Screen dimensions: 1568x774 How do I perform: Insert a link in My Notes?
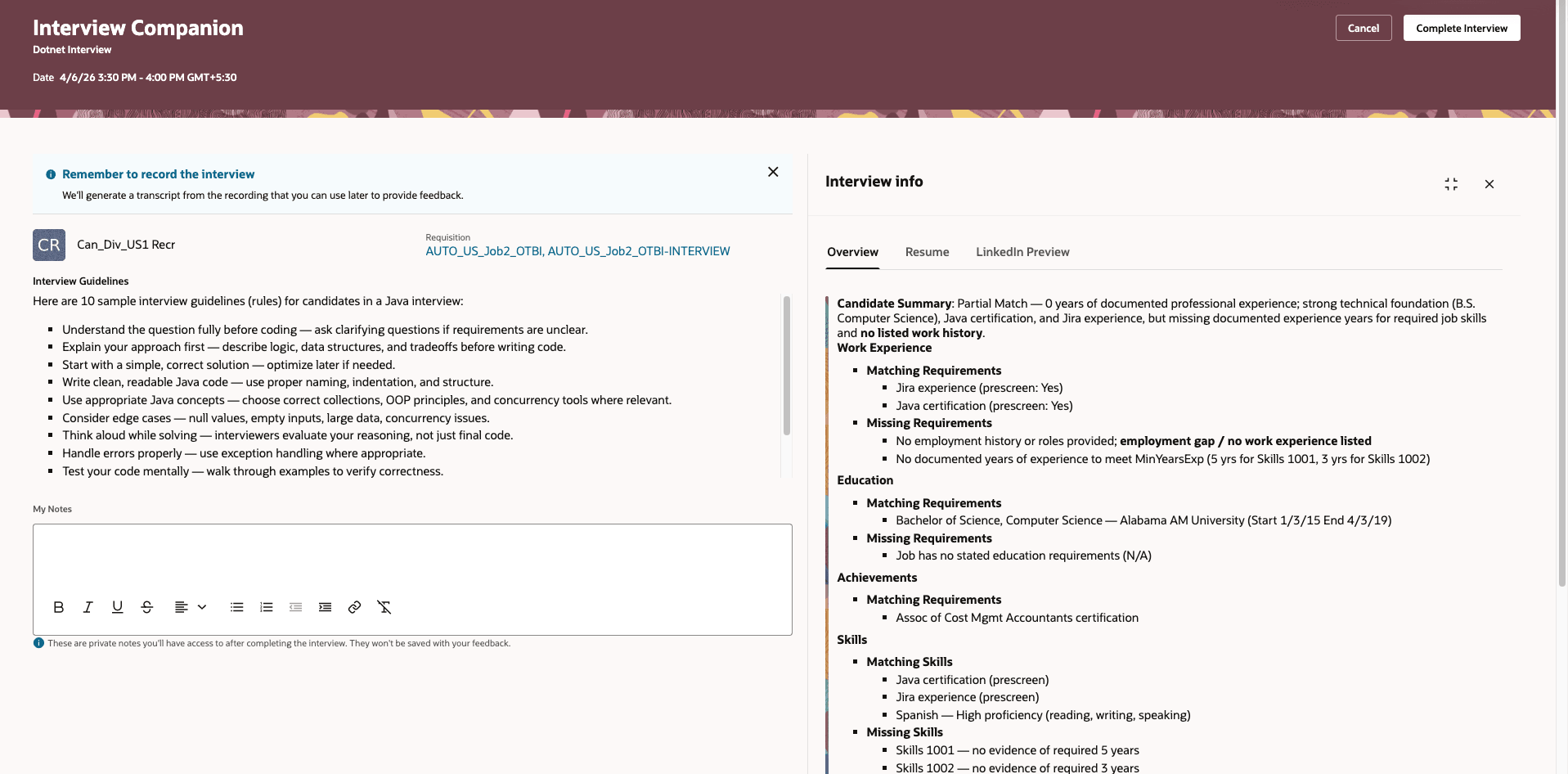pos(354,607)
